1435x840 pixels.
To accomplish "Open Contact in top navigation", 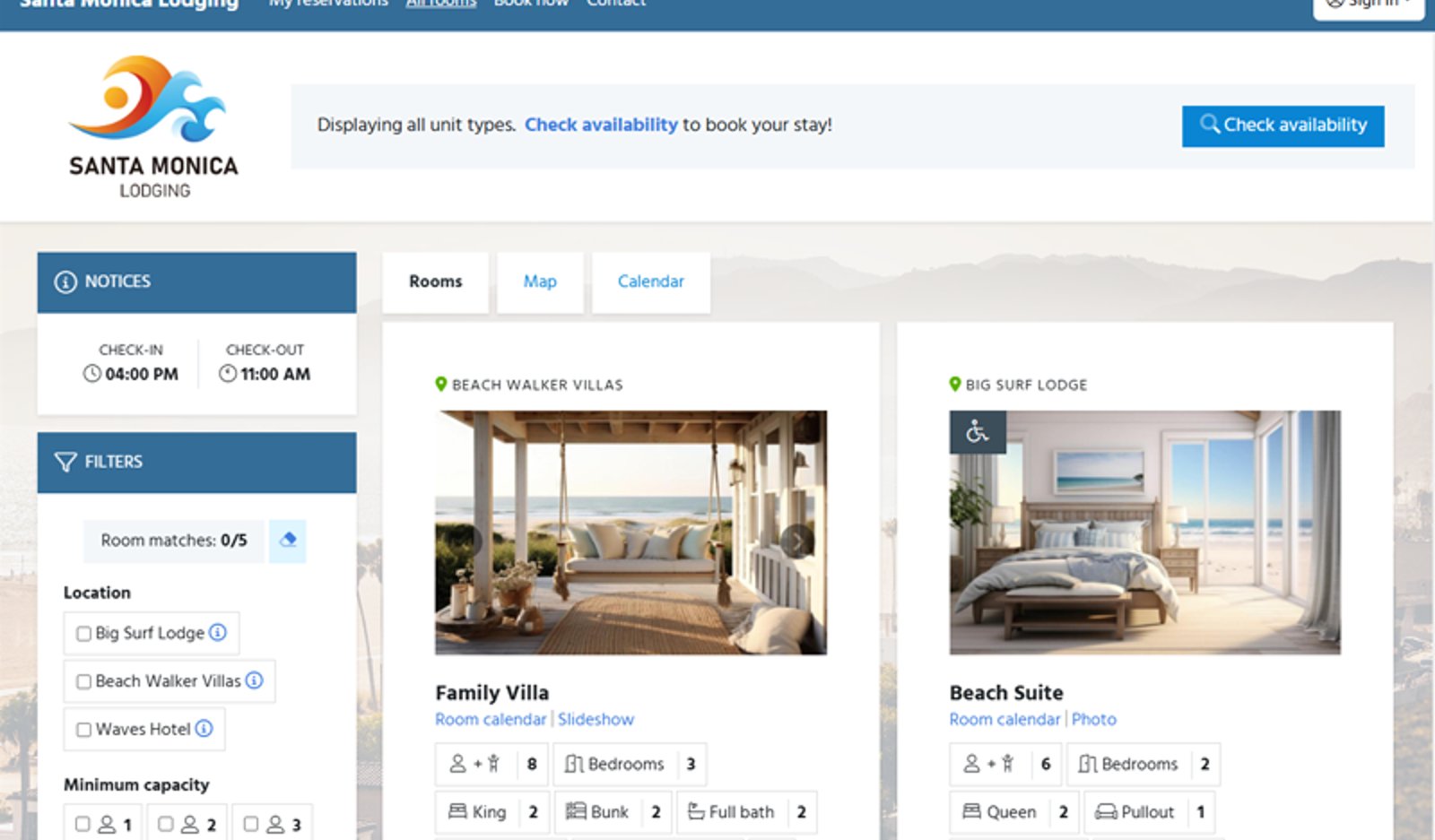I will click(x=616, y=4).
